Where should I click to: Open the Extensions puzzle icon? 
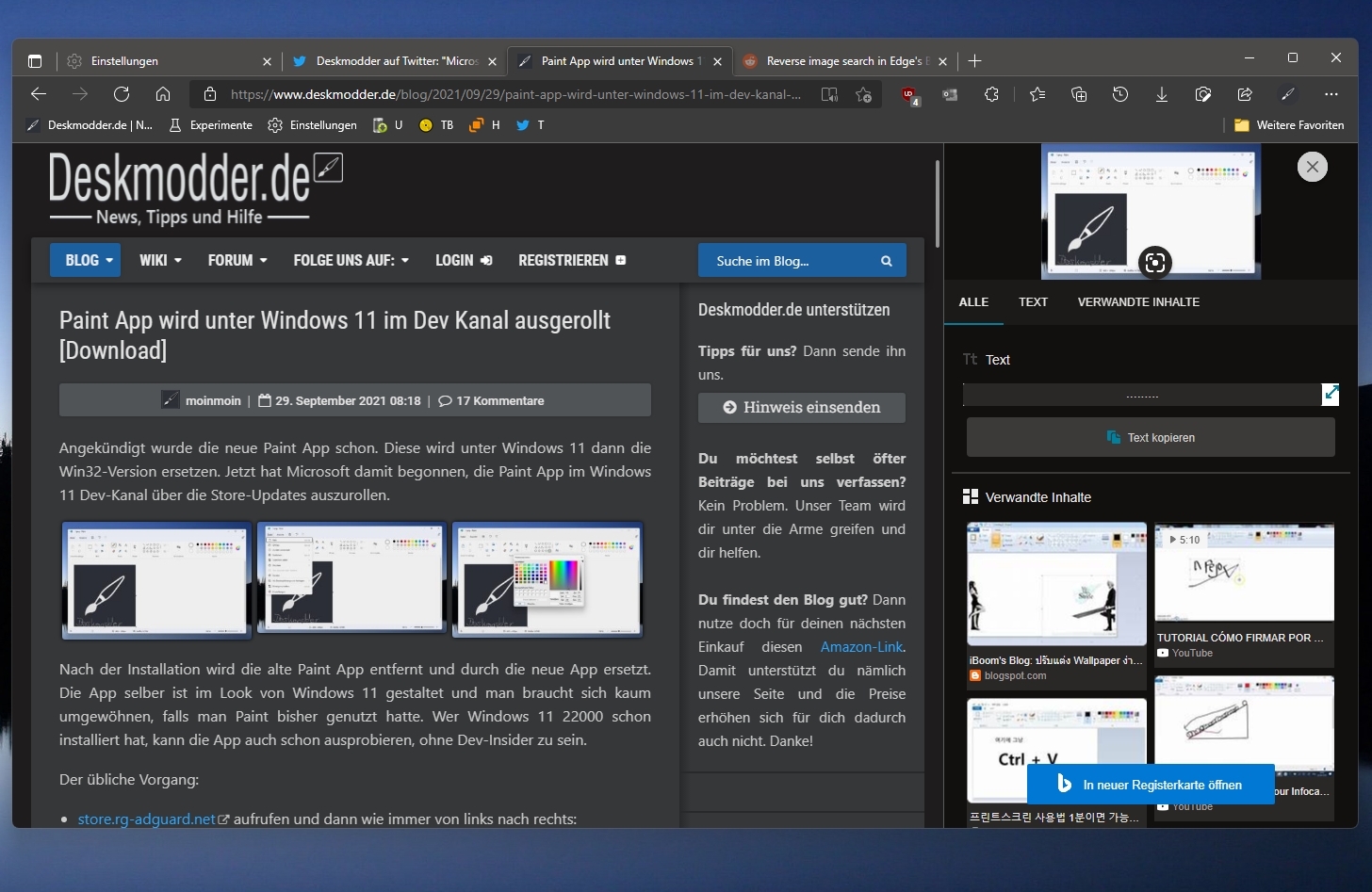pos(991,94)
